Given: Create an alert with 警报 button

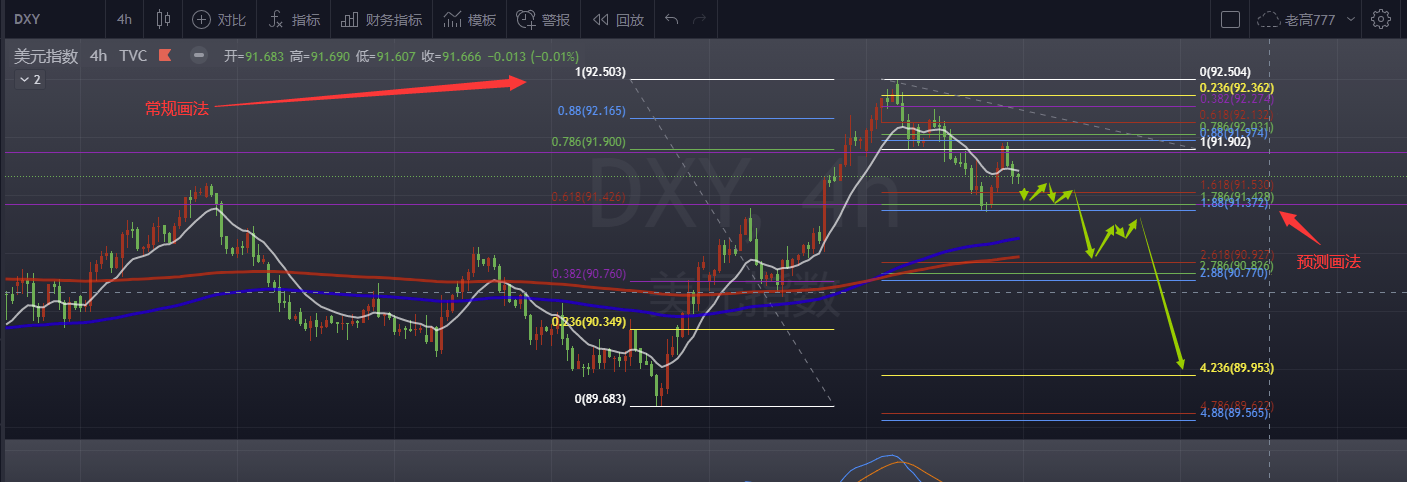Looking at the screenshot, I should click(x=543, y=19).
